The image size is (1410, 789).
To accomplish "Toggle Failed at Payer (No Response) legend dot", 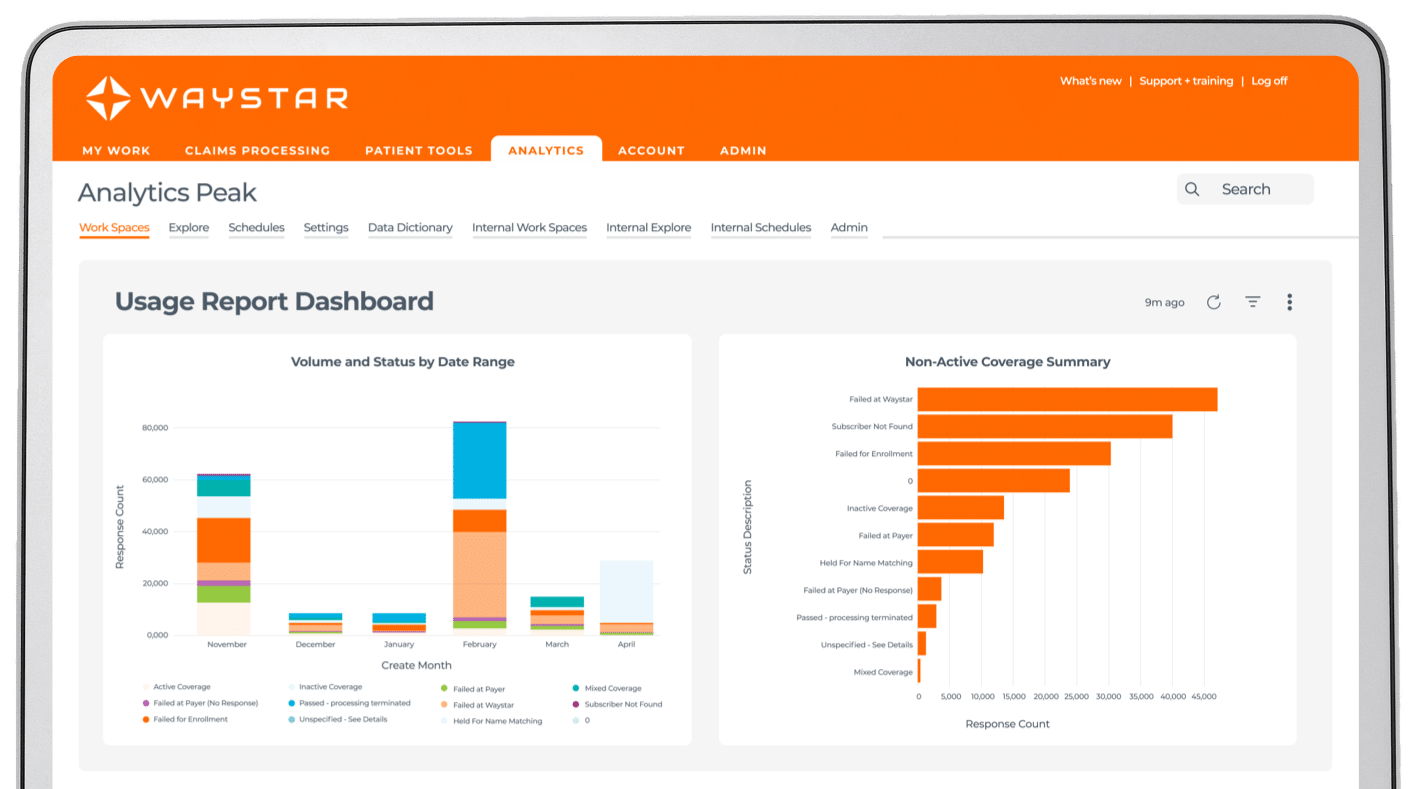I will click(x=145, y=704).
